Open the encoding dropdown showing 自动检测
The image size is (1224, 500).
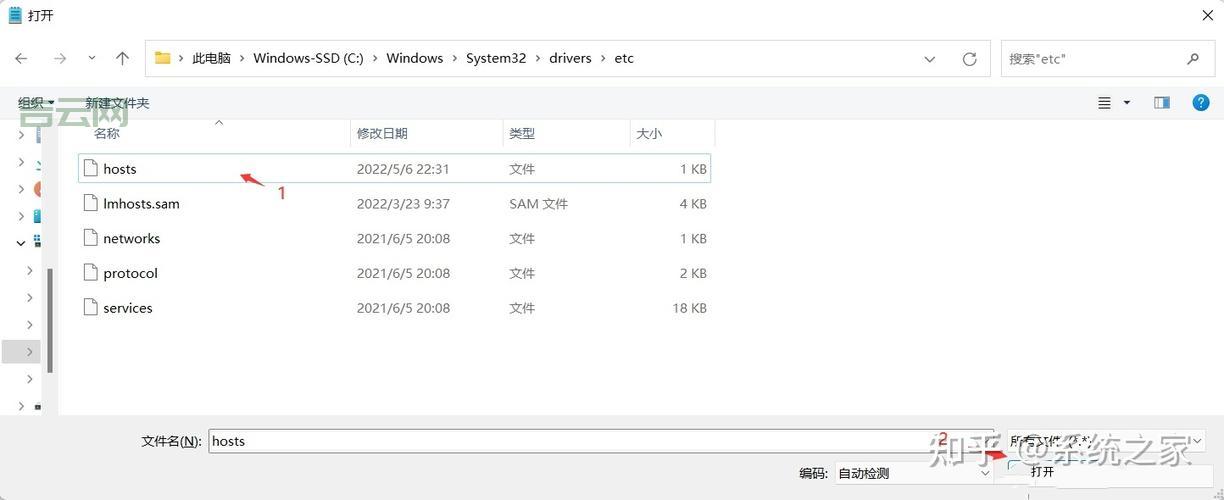tap(913, 473)
